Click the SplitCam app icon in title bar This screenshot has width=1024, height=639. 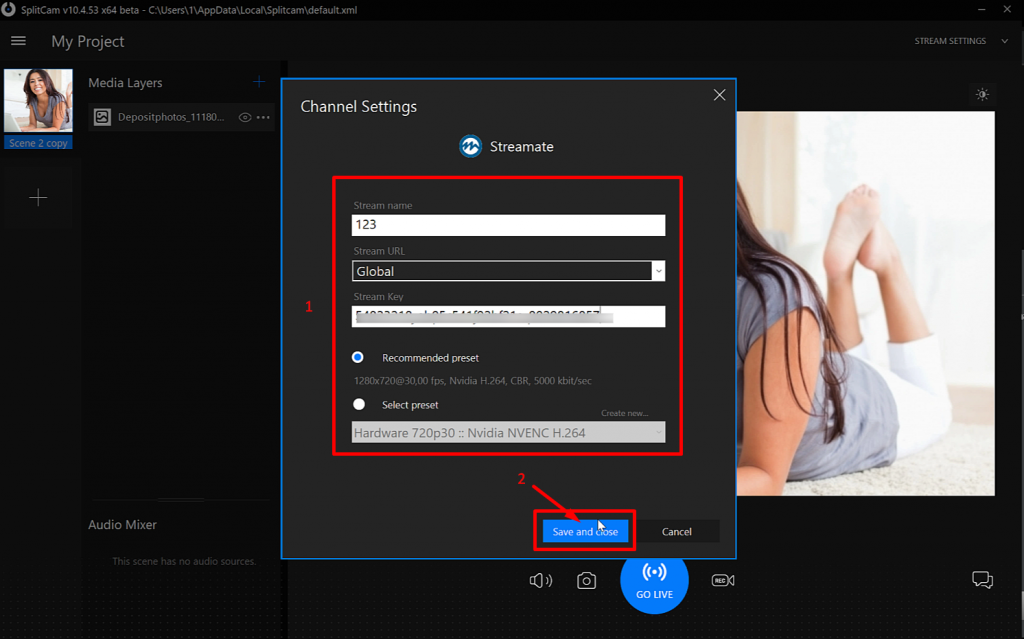click(x=8, y=9)
